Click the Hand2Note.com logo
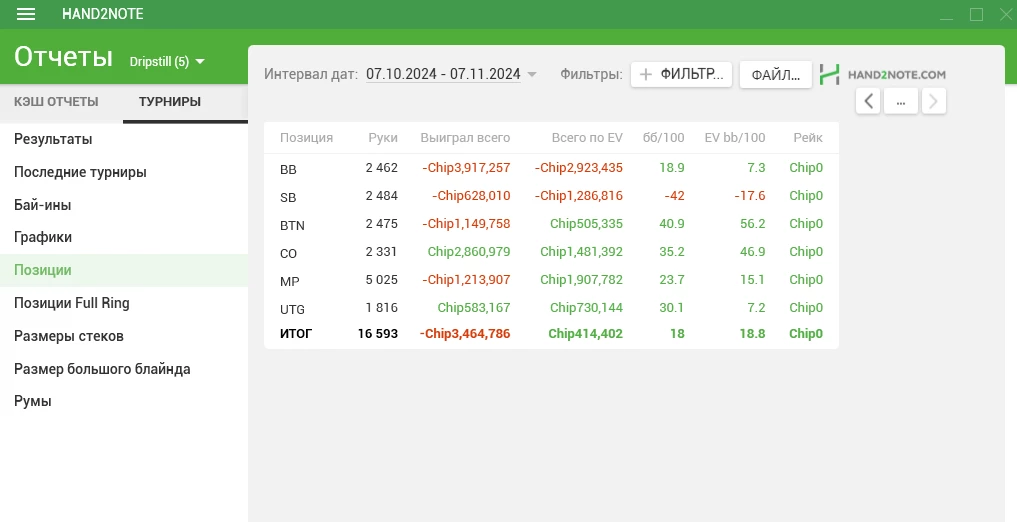The image size is (1017, 522). 882,74
